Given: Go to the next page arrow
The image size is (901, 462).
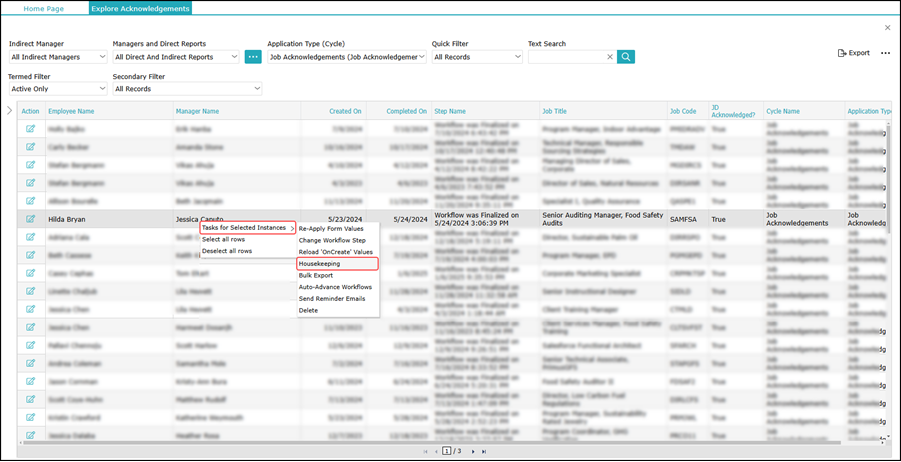Looking at the screenshot, I should point(471,451).
